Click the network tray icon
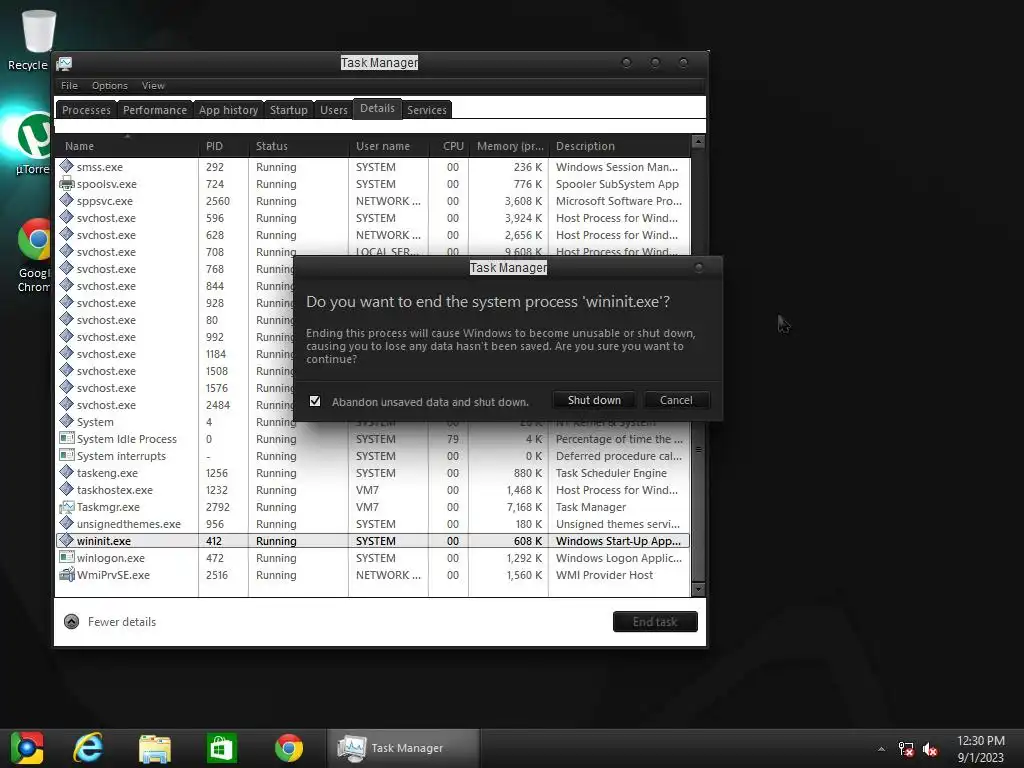Viewport: 1024px width, 768px height. click(906, 749)
